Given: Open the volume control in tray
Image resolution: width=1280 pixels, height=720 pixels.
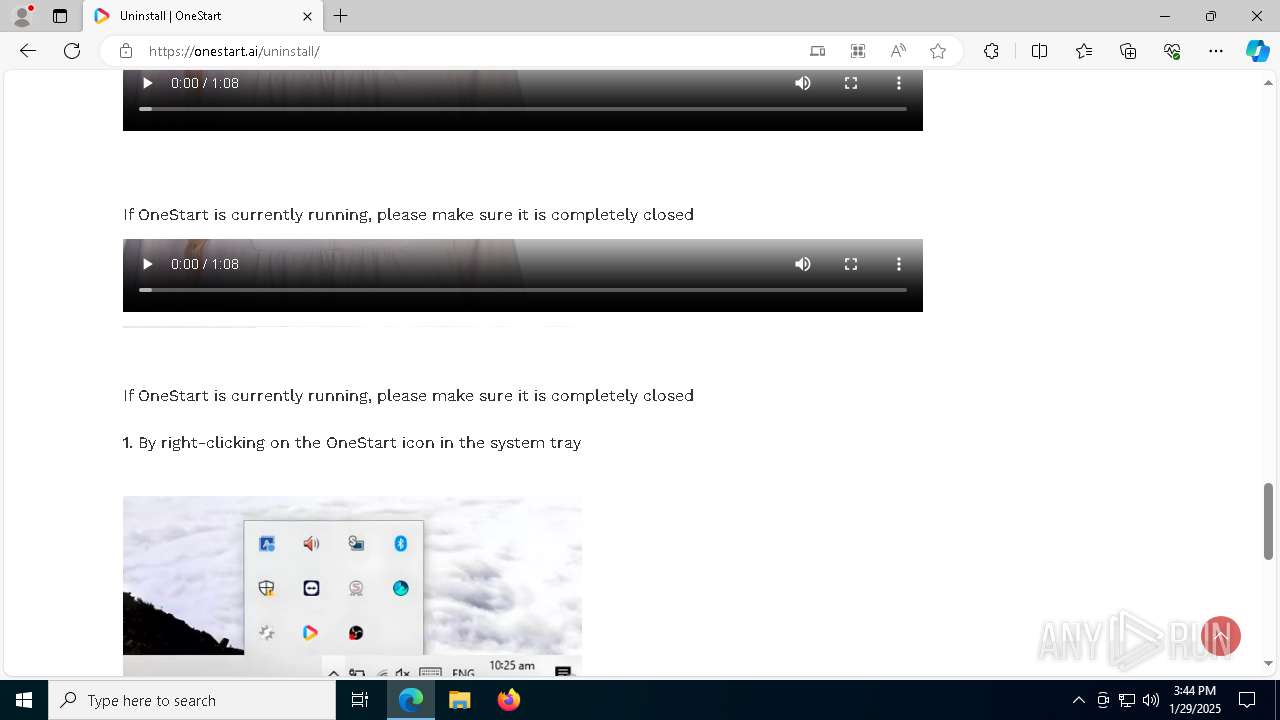Looking at the screenshot, I should 1150,700.
